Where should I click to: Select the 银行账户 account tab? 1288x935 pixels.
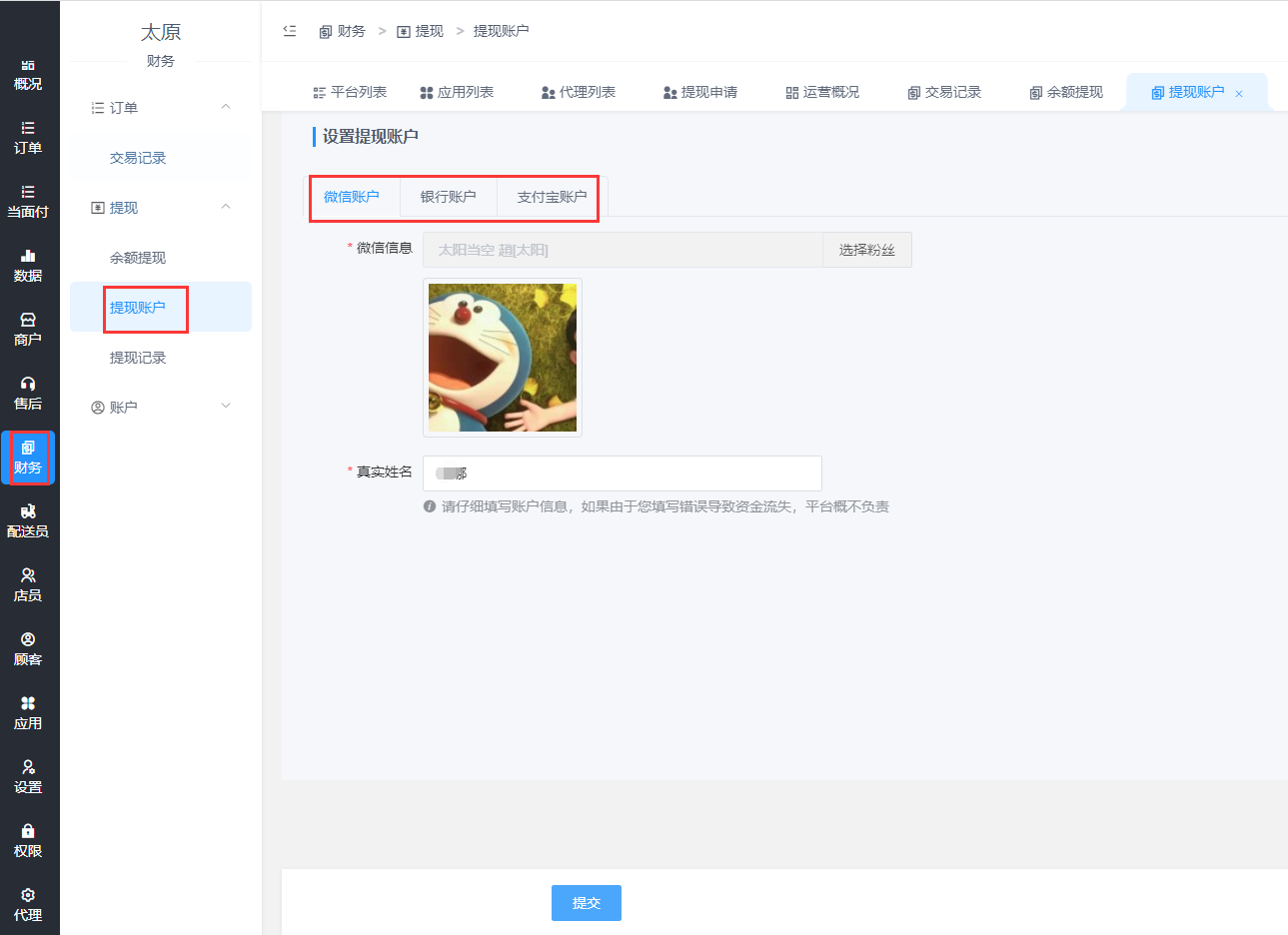point(449,197)
